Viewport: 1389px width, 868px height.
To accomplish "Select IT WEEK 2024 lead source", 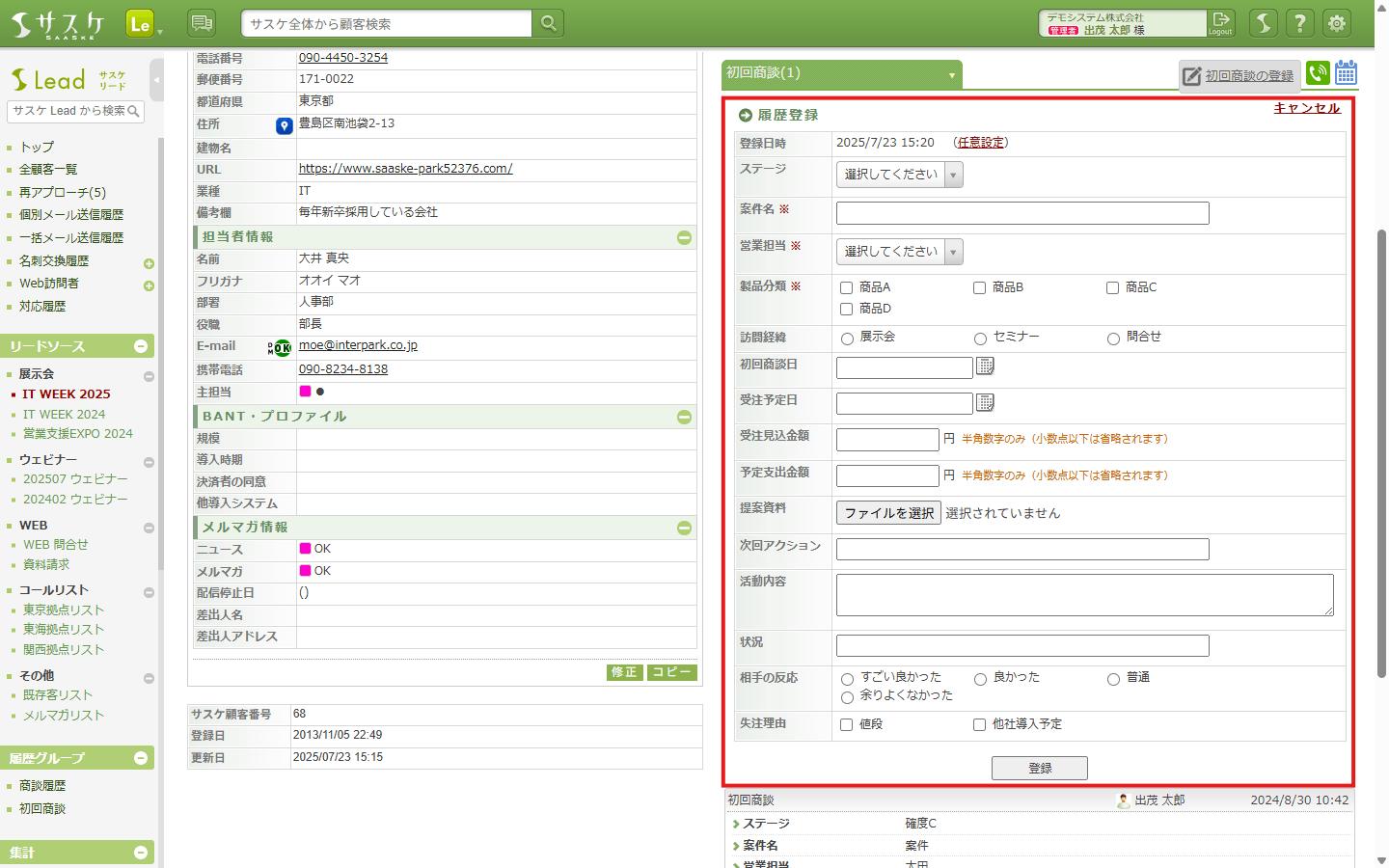I will click(x=65, y=414).
